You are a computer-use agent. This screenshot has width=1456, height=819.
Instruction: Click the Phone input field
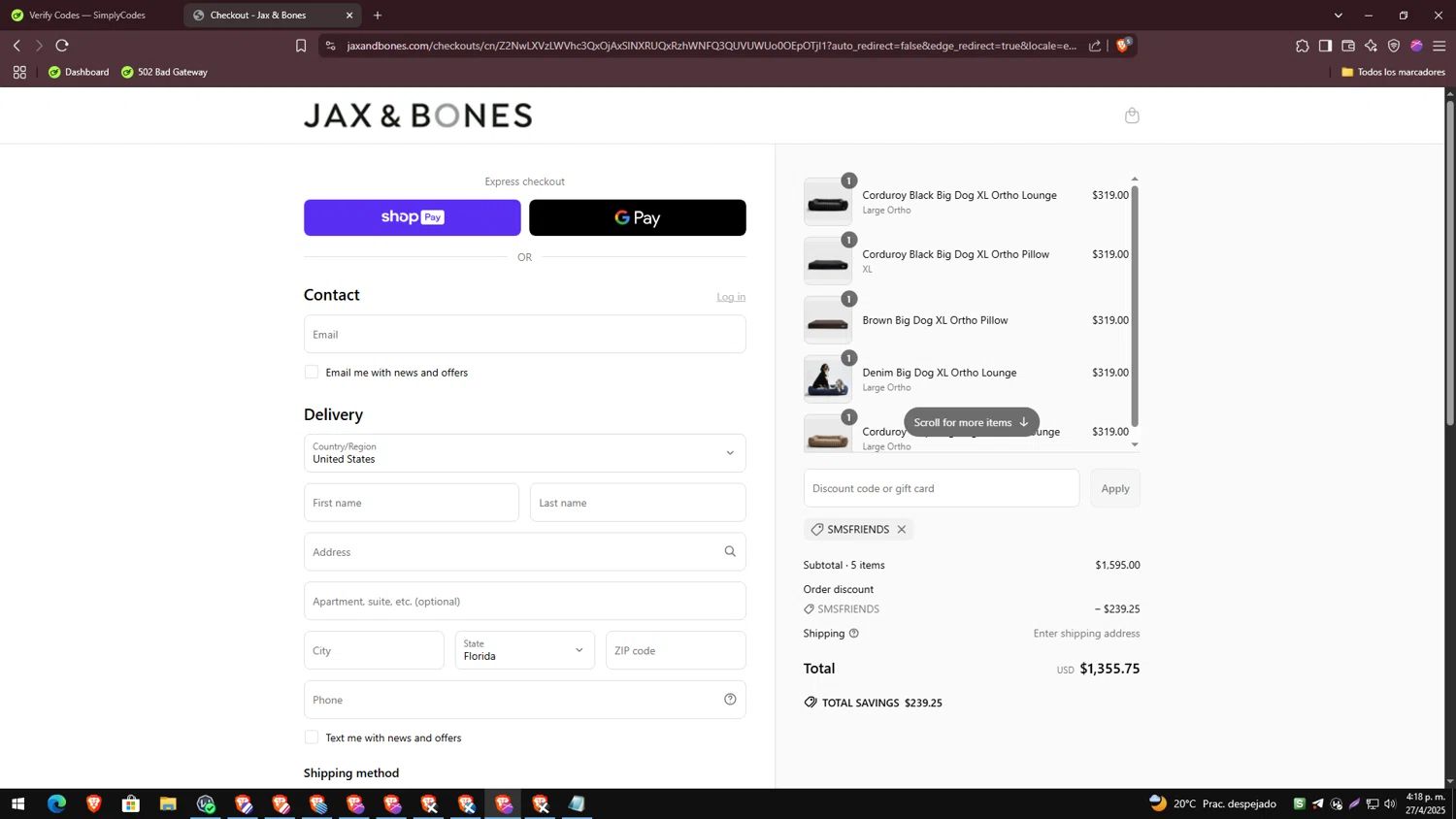(x=525, y=700)
